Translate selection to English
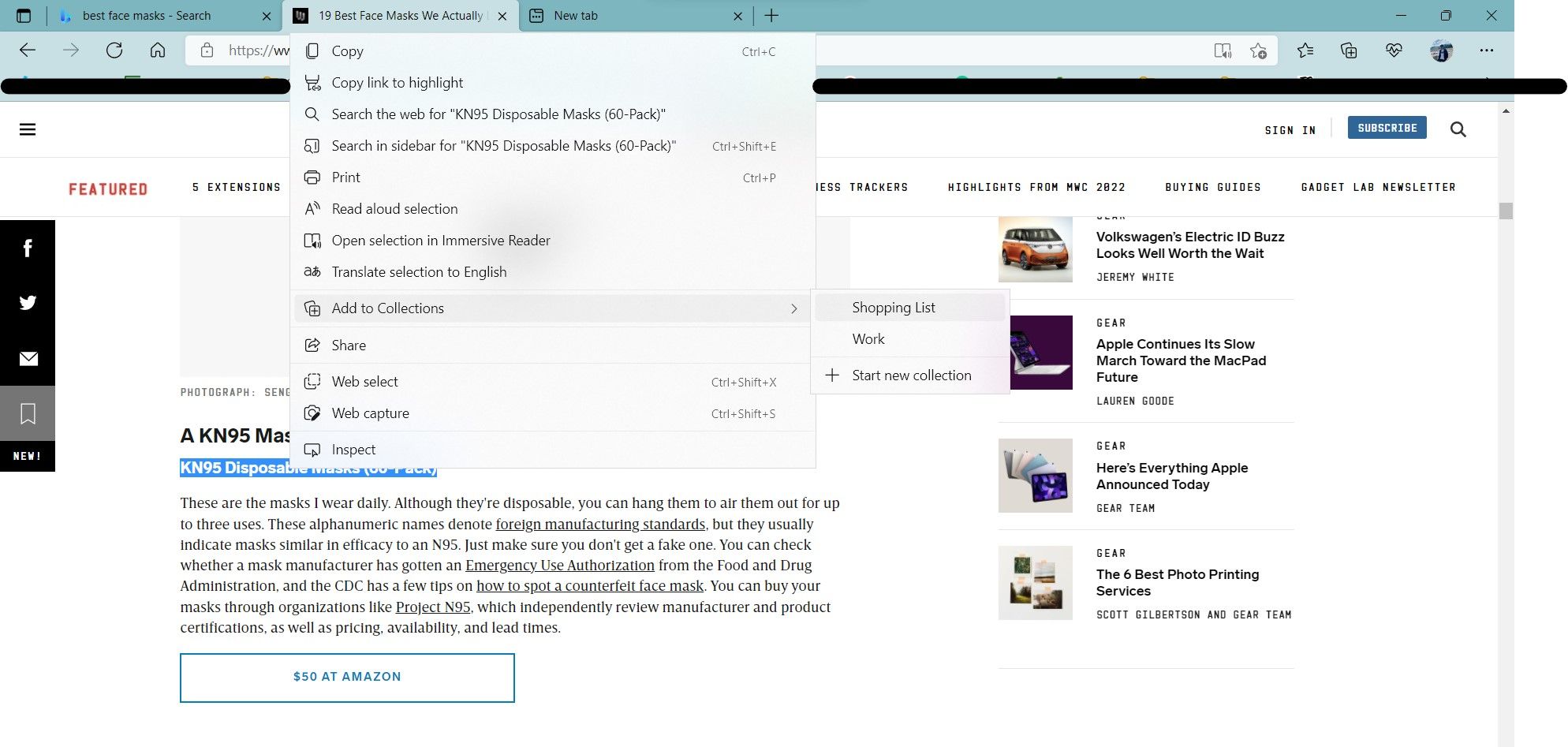This screenshot has width=1568, height=747. coord(552,272)
